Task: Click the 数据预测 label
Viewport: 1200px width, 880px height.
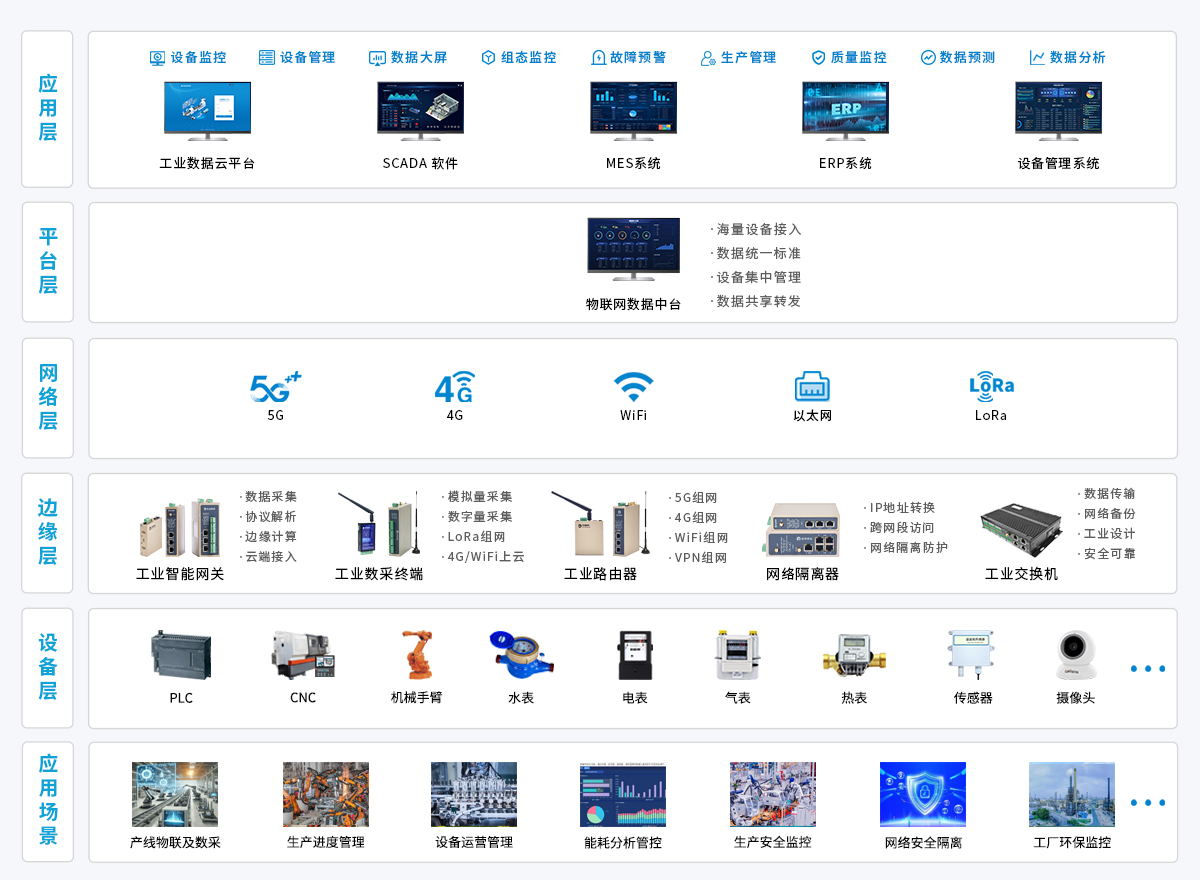Action: [967, 58]
